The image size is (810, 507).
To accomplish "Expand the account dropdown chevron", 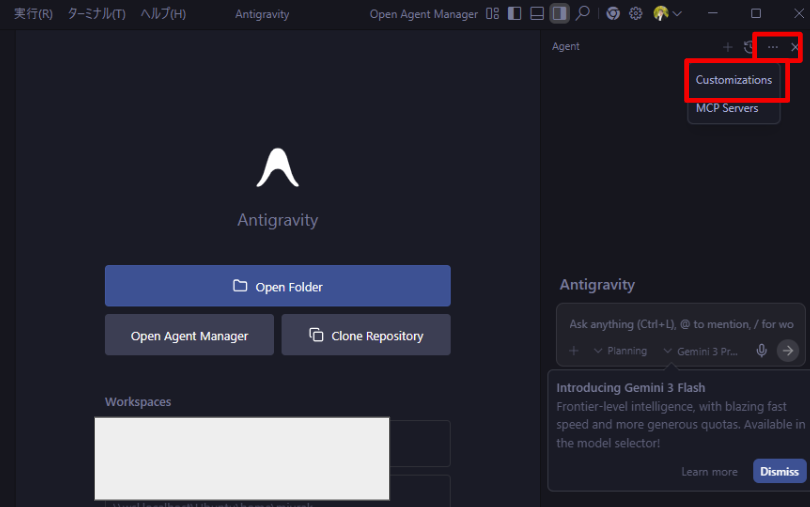I will pyautogui.click(x=677, y=14).
